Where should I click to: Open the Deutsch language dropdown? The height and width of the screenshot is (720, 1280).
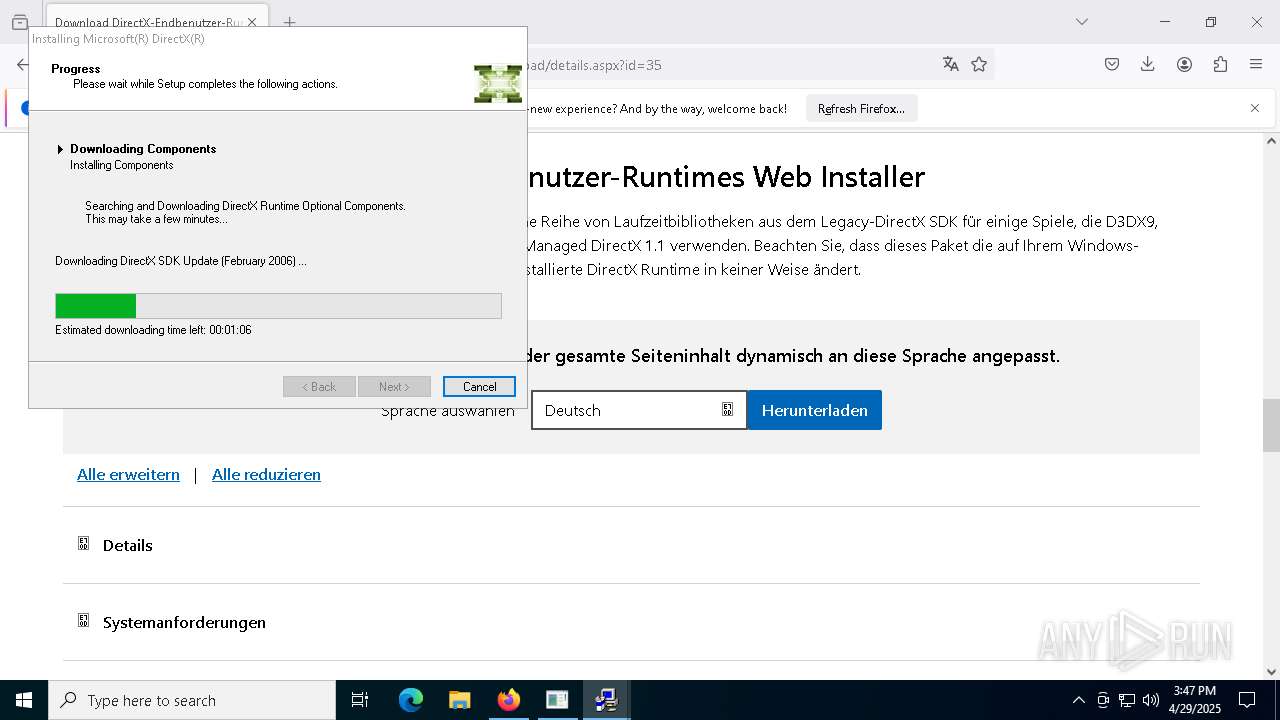click(x=639, y=410)
